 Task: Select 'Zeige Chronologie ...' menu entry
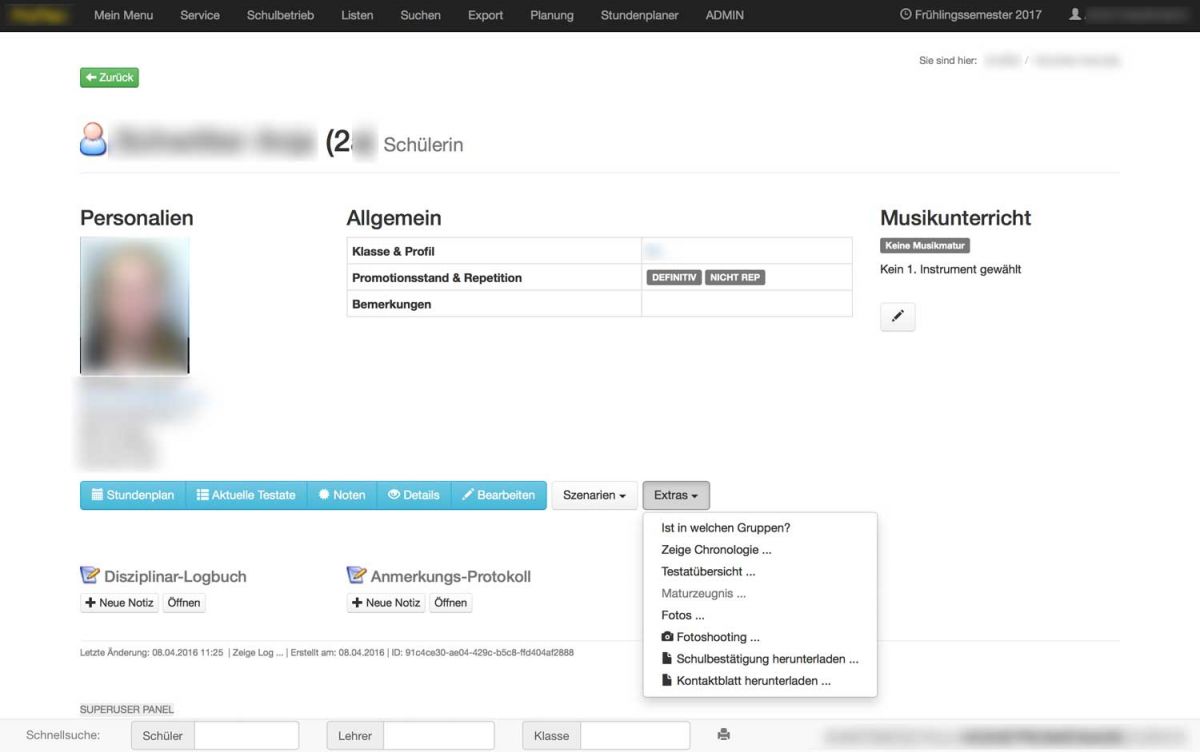[716, 549]
